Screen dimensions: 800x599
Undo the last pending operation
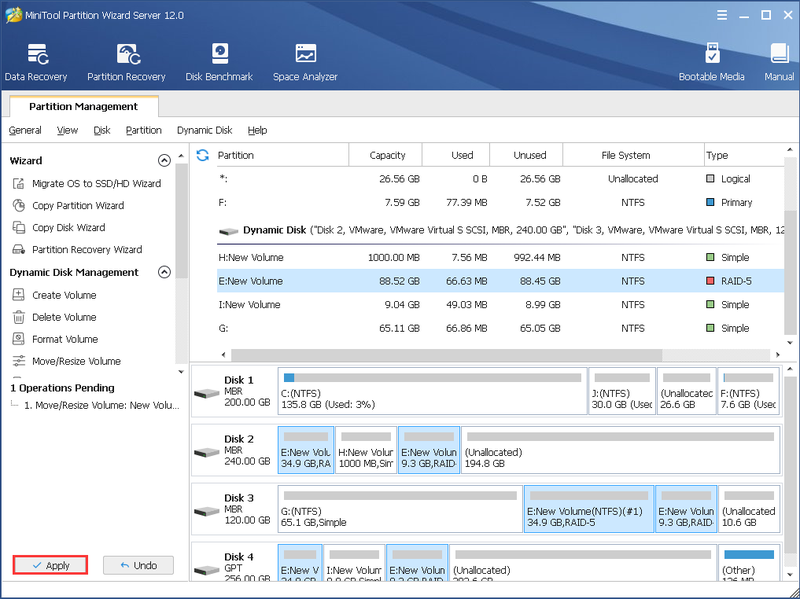138,565
